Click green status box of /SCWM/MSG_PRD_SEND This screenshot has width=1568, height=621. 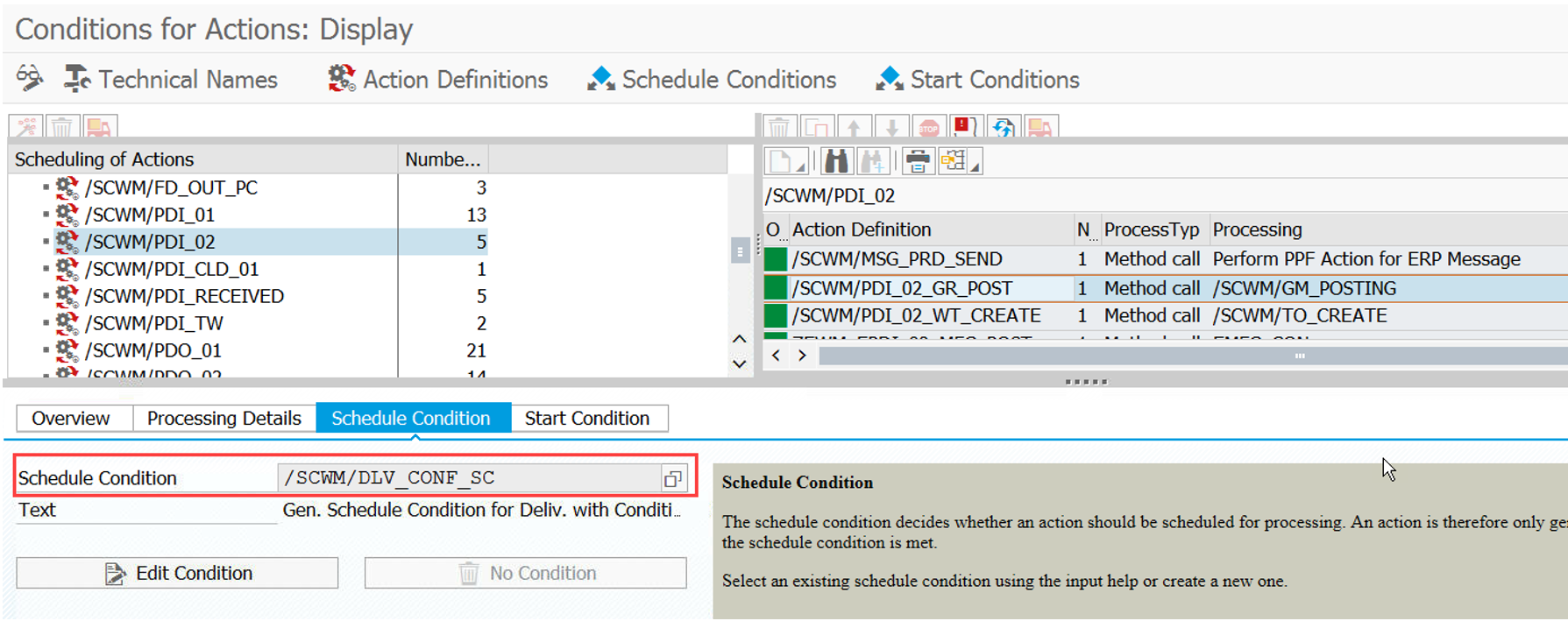[x=776, y=259]
